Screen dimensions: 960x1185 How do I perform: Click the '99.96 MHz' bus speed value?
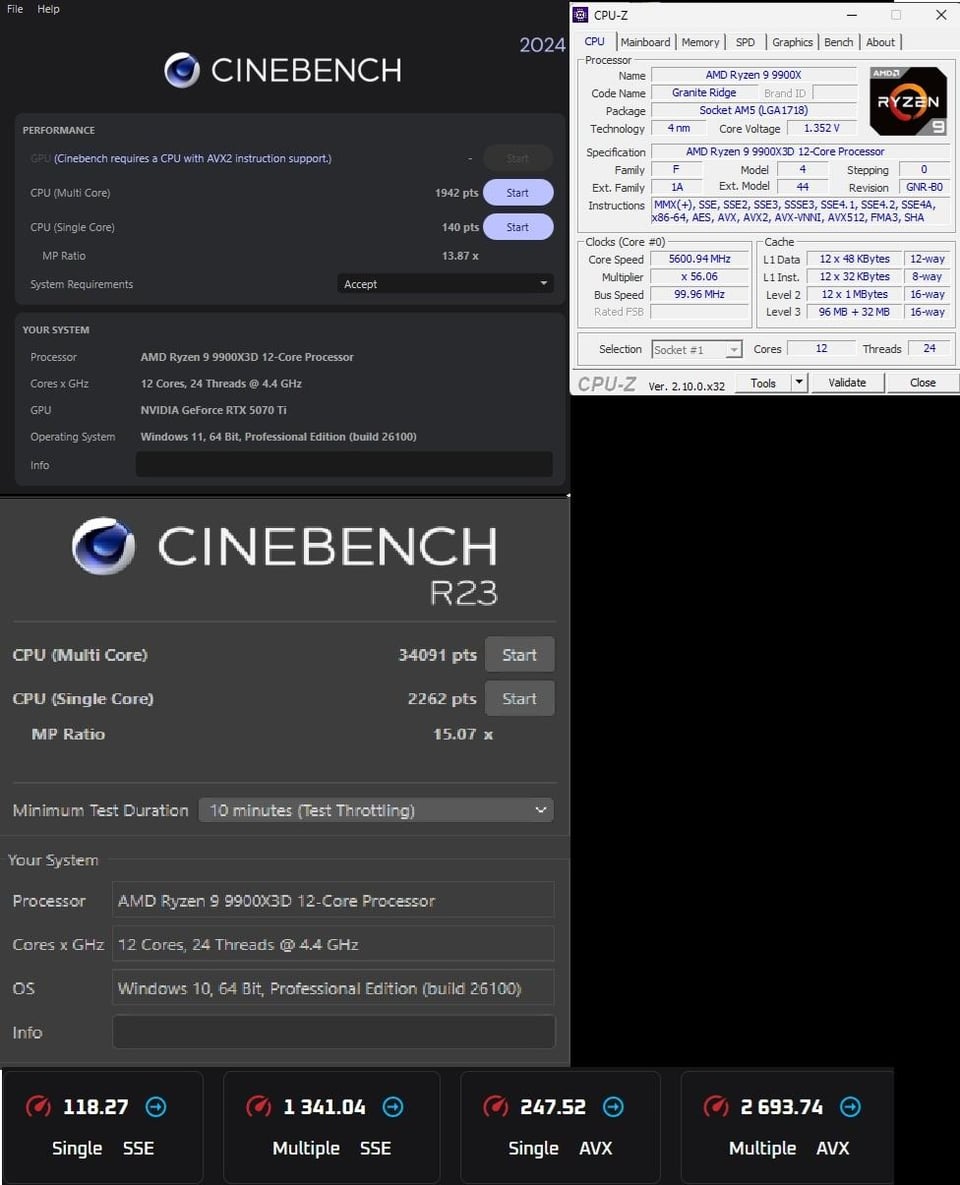pyautogui.click(x=700, y=294)
